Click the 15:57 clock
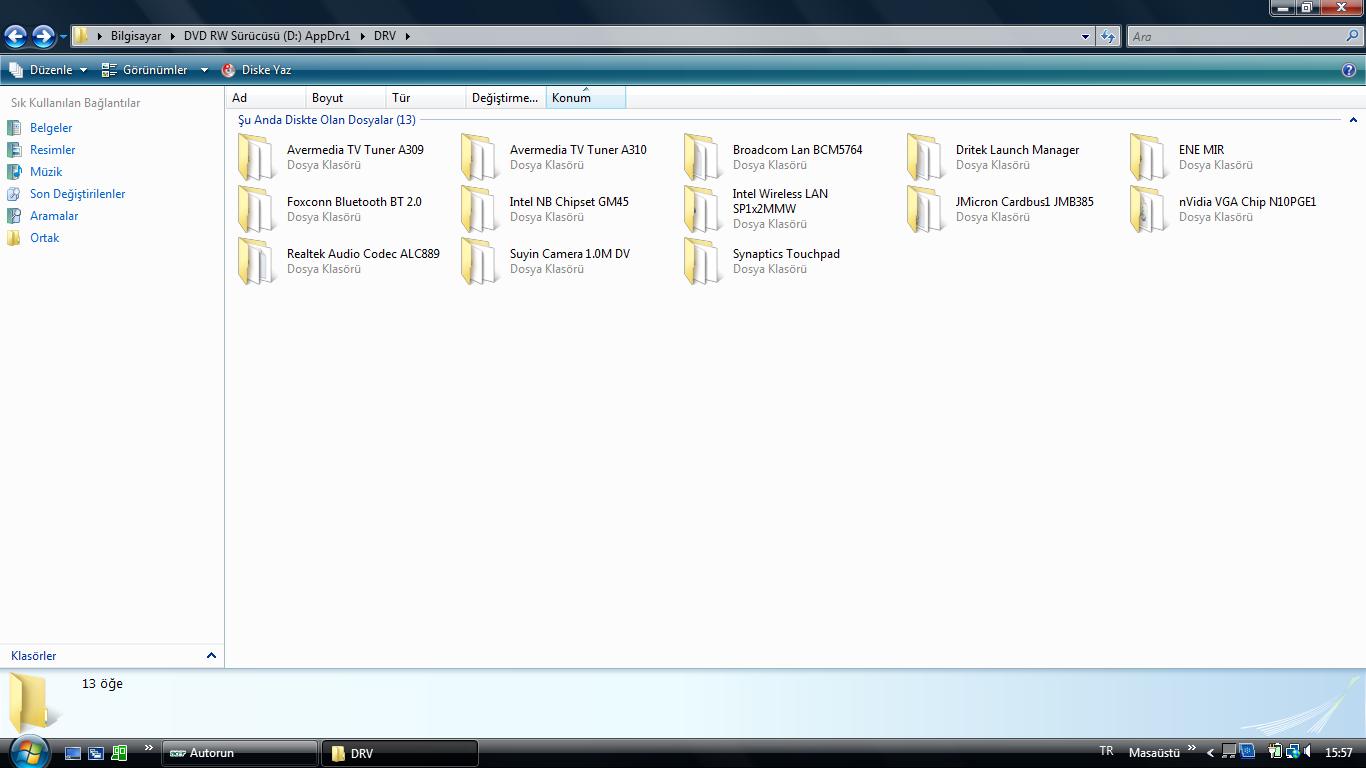Screen dimensions: 1366x768 coord(1338,753)
